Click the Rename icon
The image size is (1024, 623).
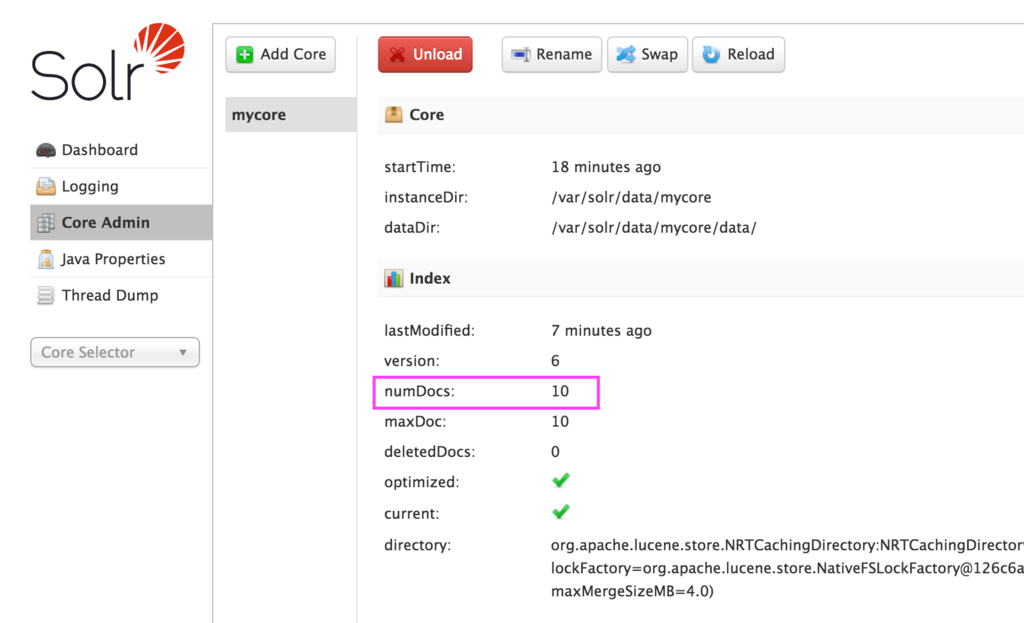click(520, 54)
